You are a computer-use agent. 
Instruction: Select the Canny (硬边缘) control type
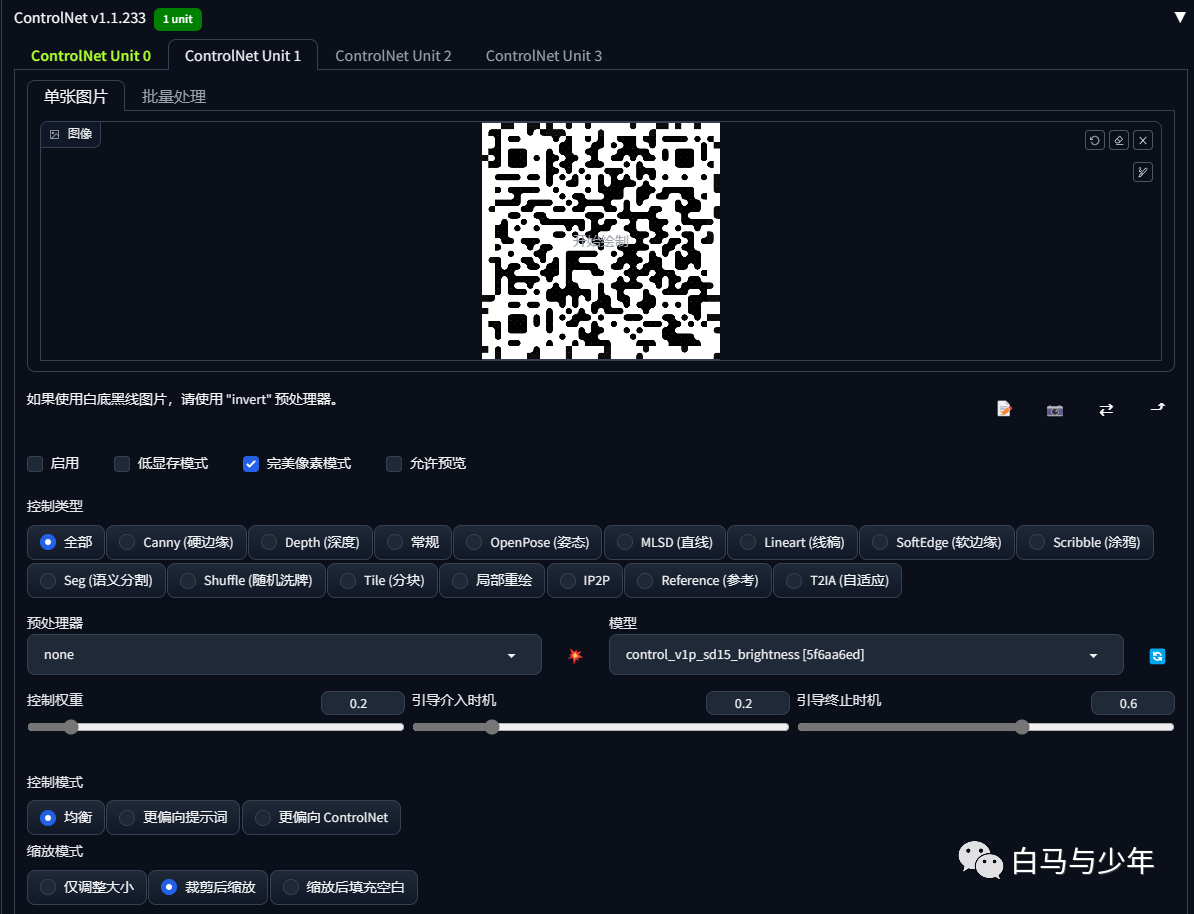pos(176,542)
